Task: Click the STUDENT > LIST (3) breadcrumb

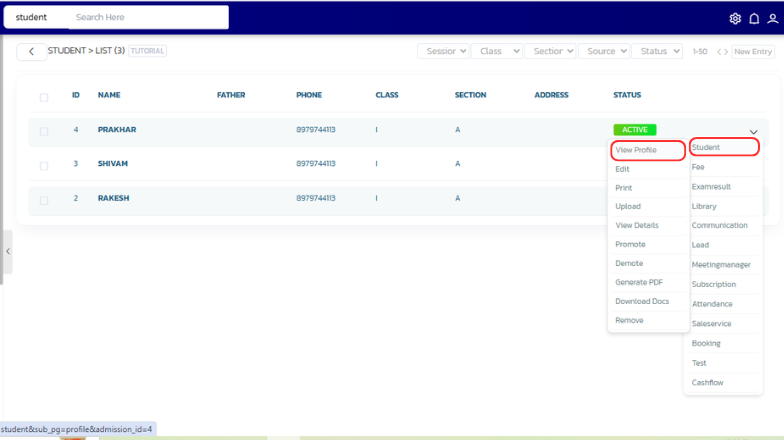Action: click(86, 50)
